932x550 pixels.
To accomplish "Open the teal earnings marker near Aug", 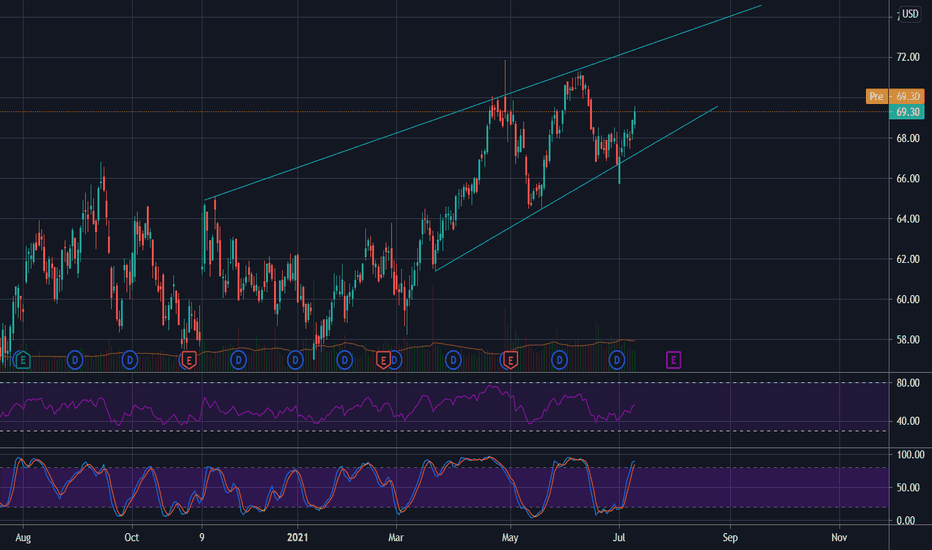I will pyautogui.click(x=22, y=360).
